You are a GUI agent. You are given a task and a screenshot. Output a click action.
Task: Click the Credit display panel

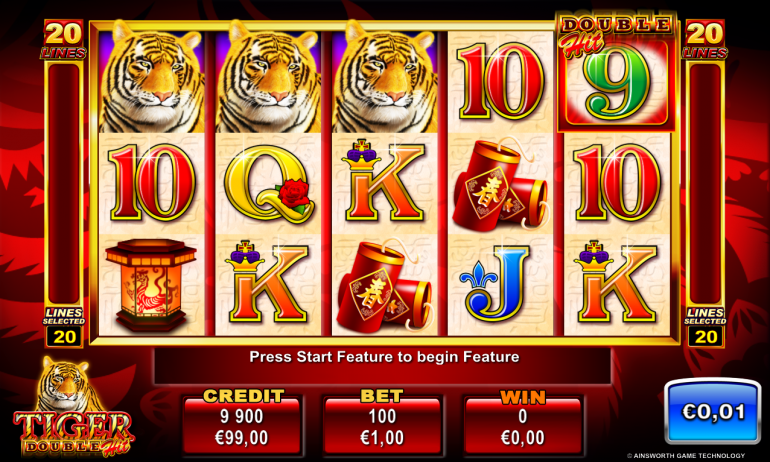point(242,421)
